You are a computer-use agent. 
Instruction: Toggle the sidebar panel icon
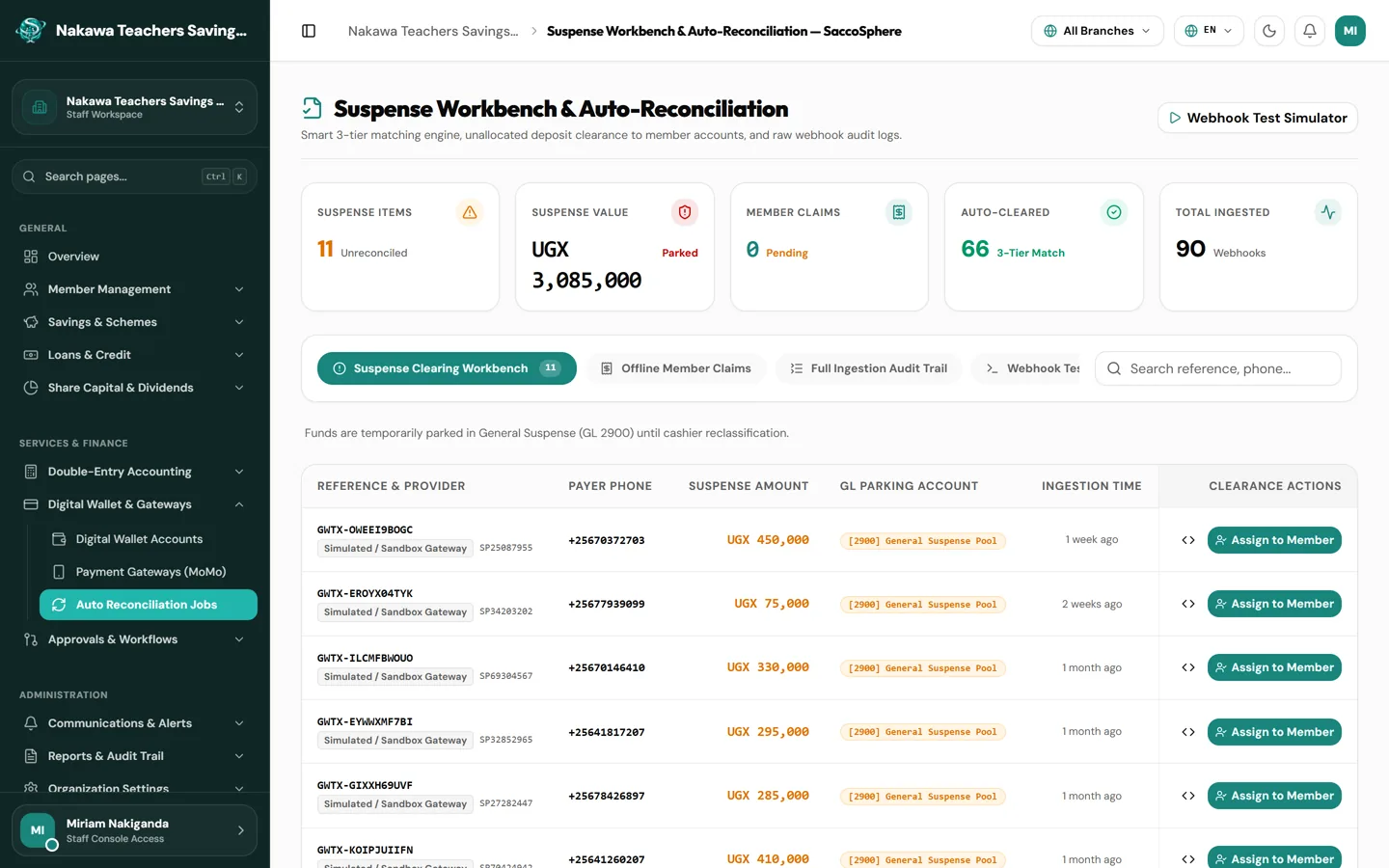[309, 31]
